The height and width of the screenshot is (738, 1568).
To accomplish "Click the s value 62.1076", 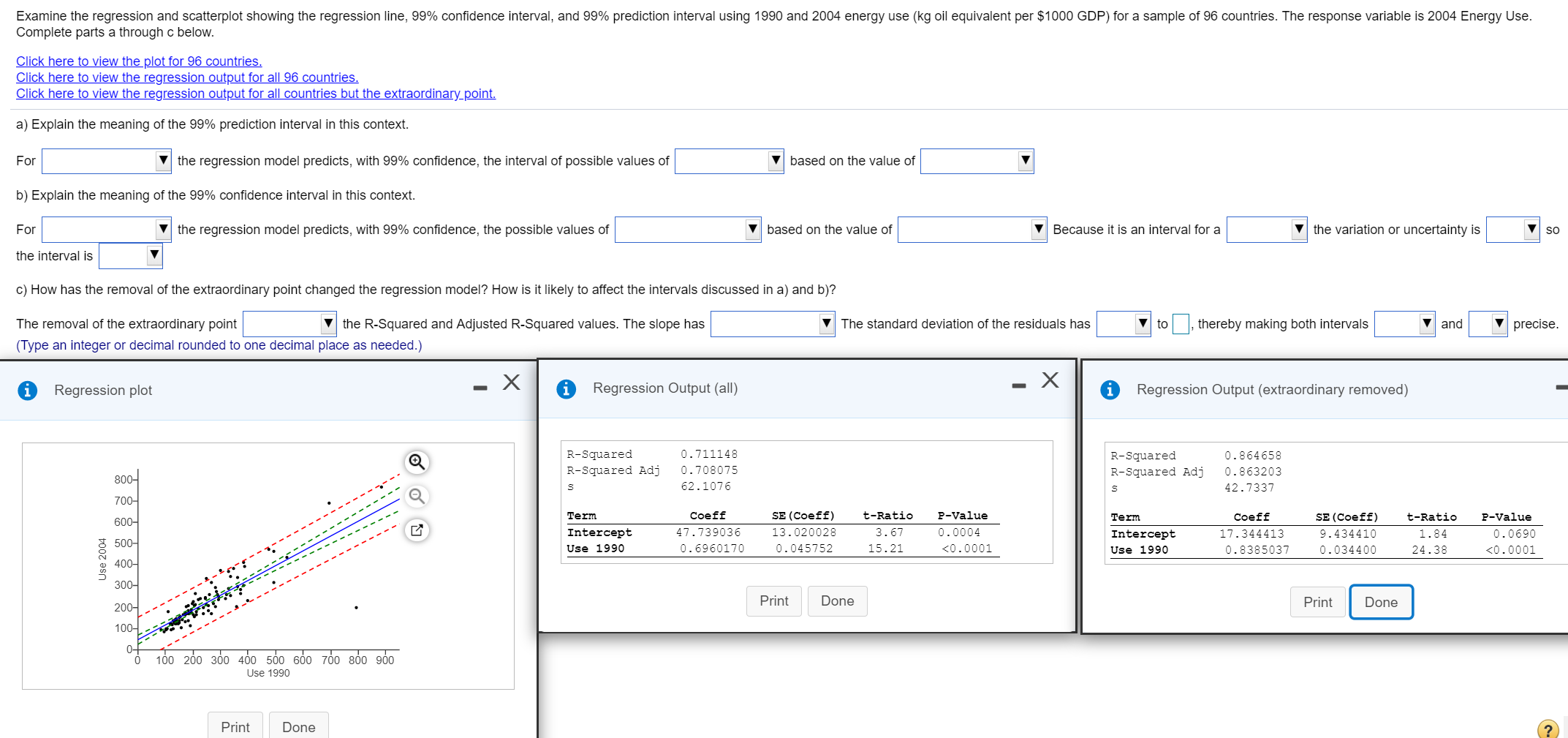I will tap(705, 486).
